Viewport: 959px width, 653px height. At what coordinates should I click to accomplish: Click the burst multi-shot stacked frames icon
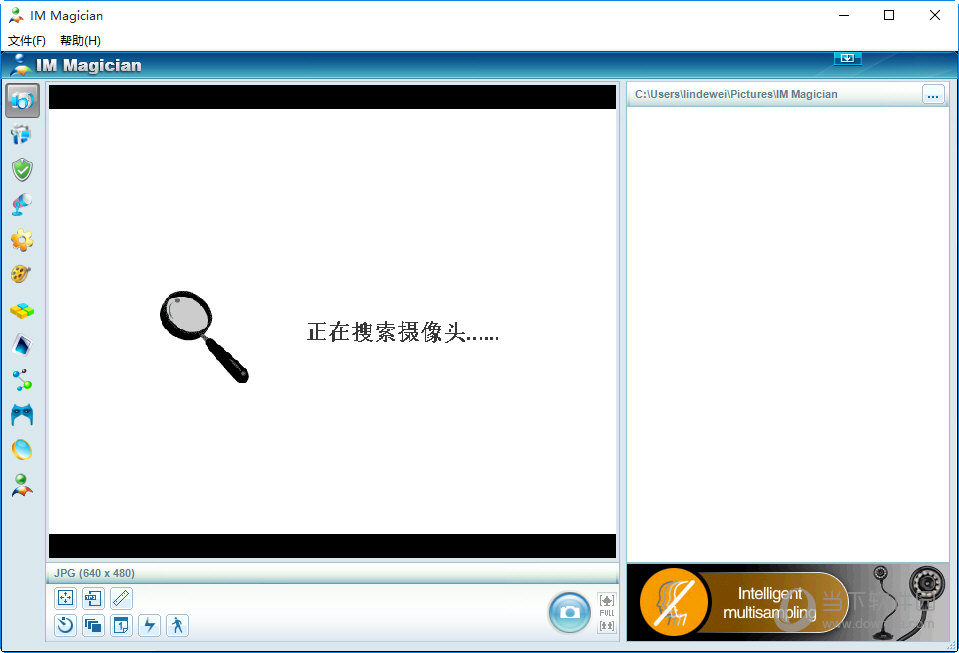click(93, 625)
